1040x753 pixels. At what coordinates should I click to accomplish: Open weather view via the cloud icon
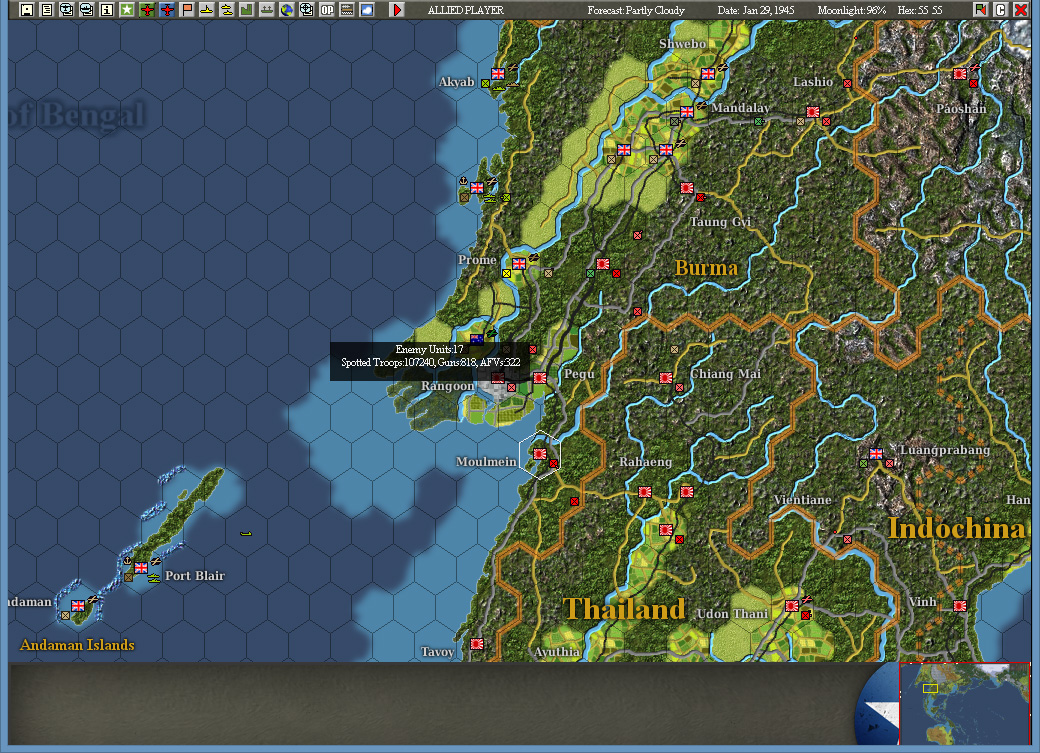(365, 9)
